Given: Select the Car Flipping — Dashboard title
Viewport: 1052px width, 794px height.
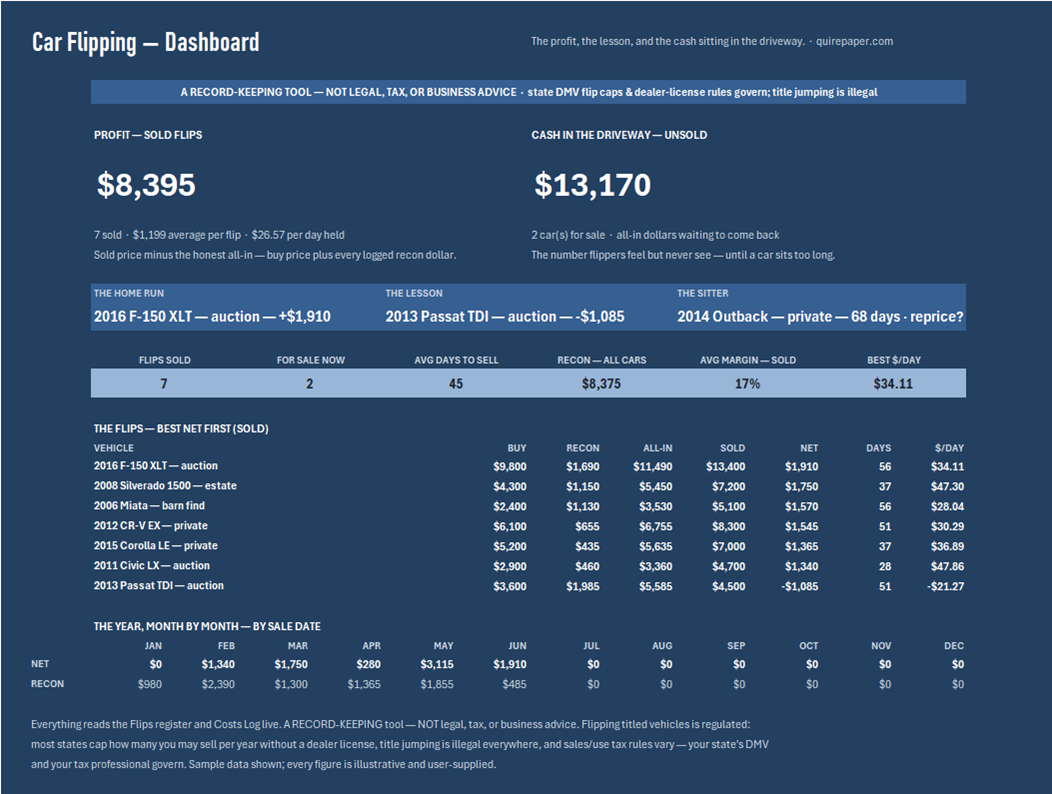Looking at the screenshot, I should tap(146, 42).
